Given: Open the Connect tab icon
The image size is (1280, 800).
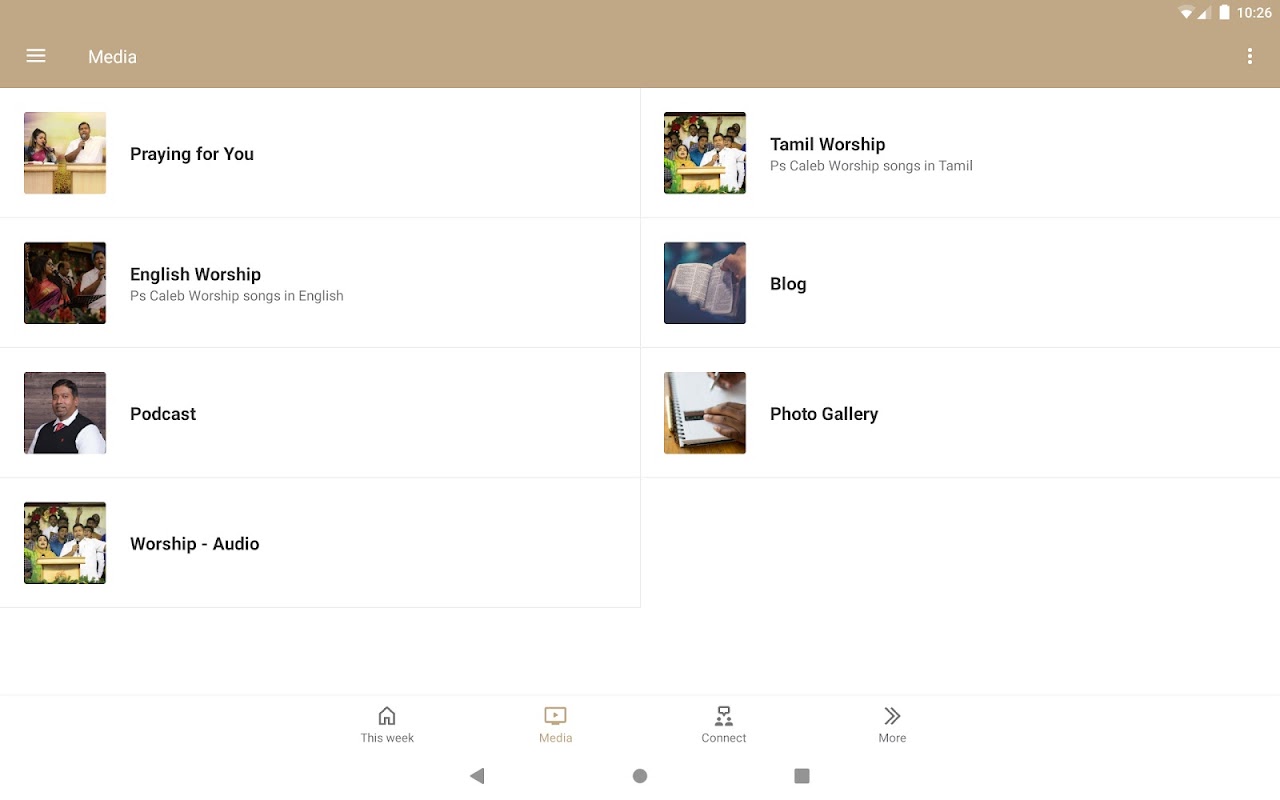Looking at the screenshot, I should [724, 716].
